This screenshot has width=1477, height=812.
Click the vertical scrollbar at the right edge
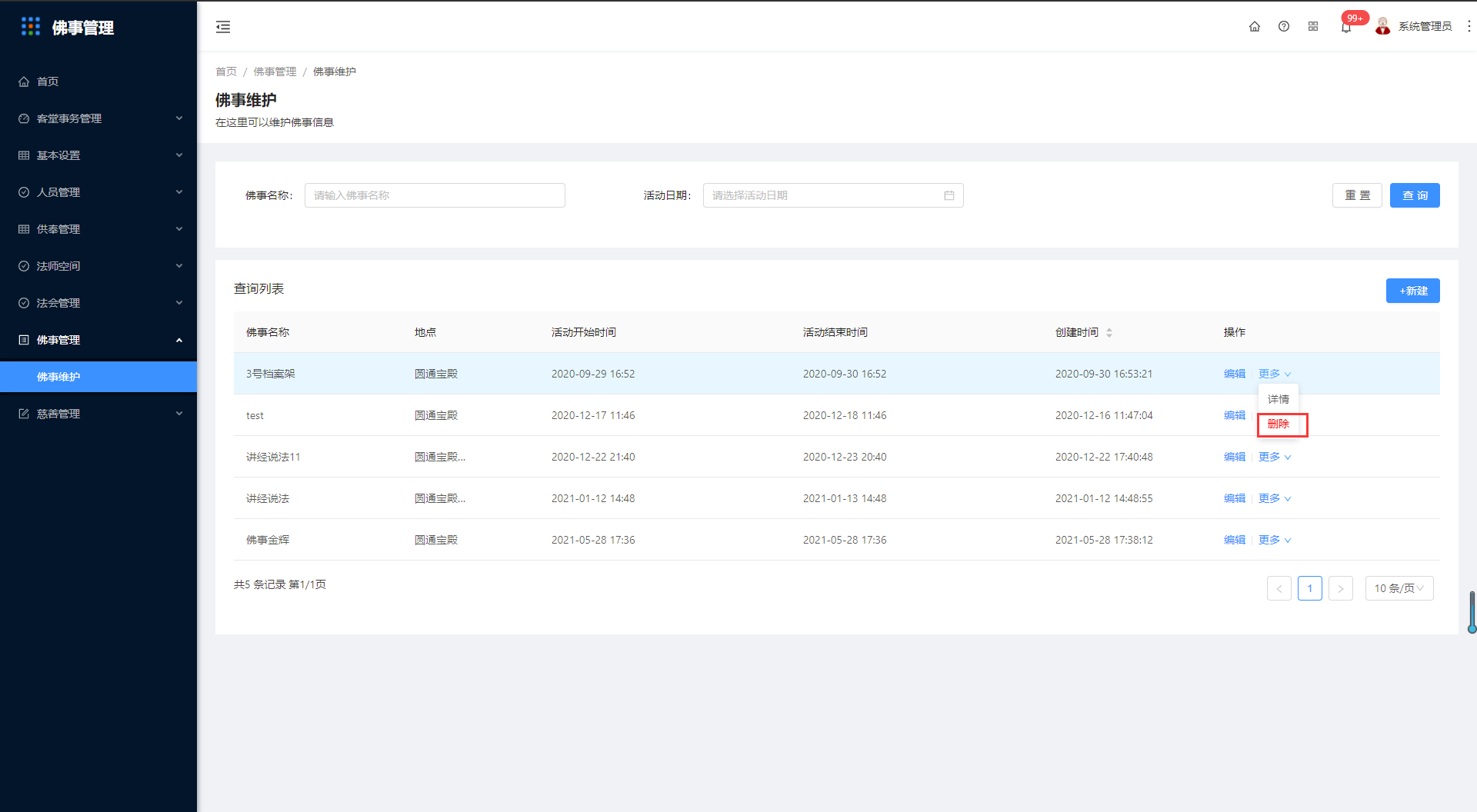tap(1472, 612)
